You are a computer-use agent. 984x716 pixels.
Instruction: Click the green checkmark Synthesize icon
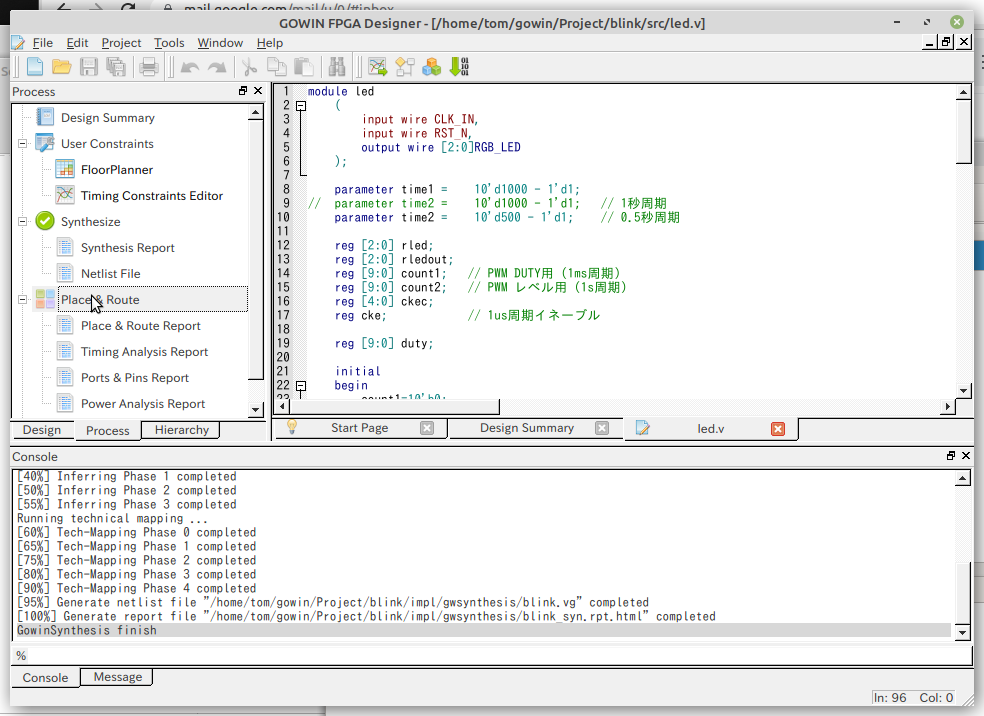45,221
